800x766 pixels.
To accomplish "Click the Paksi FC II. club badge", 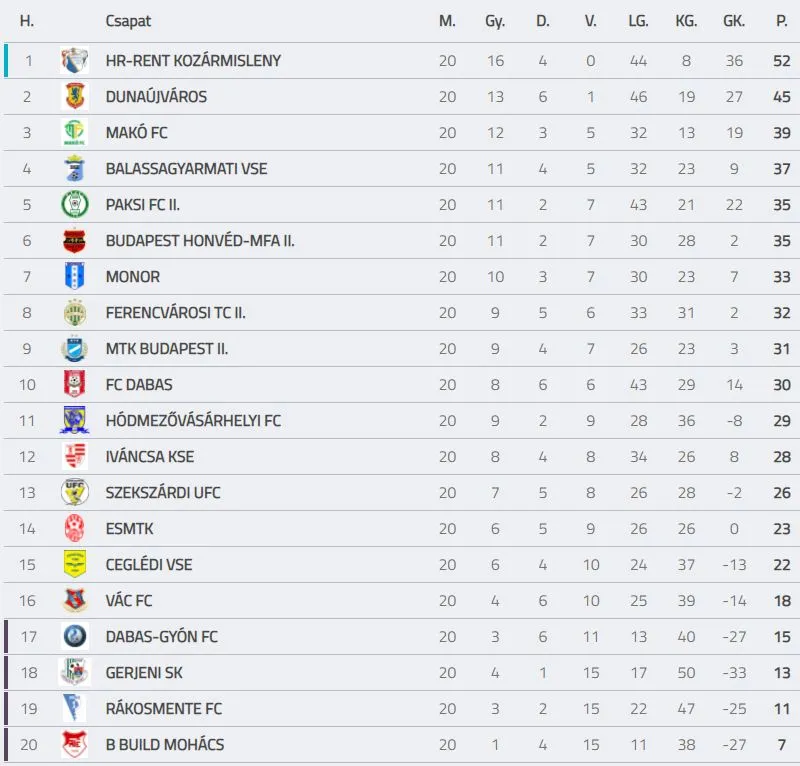I will click(75, 205).
